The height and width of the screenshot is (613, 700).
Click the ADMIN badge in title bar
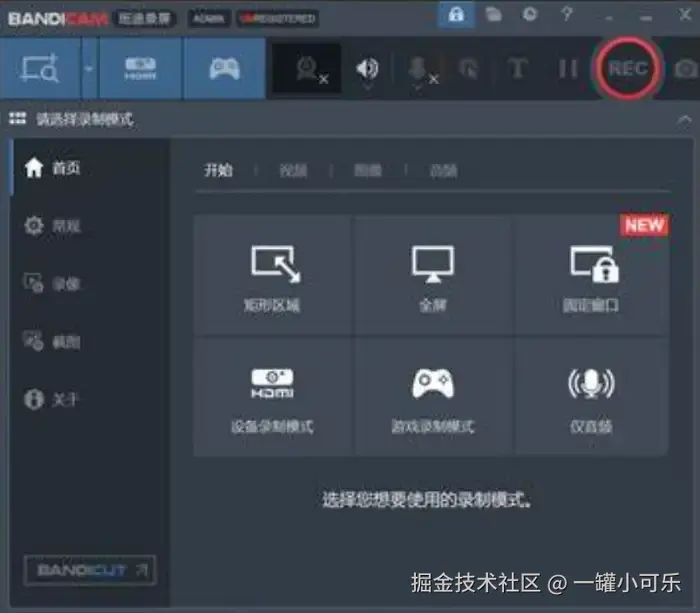[x=209, y=18]
